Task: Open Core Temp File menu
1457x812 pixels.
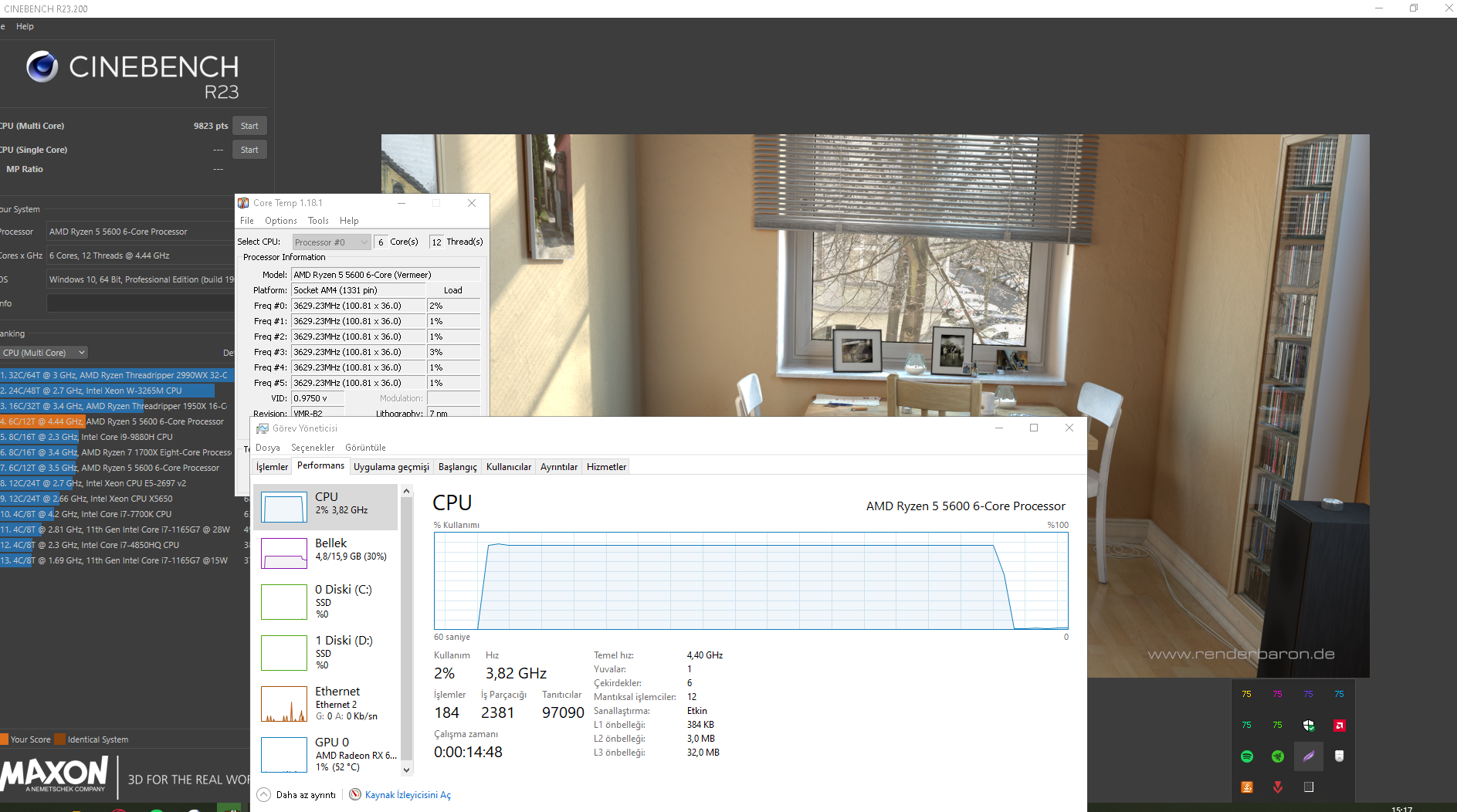Action: [247, 221]
